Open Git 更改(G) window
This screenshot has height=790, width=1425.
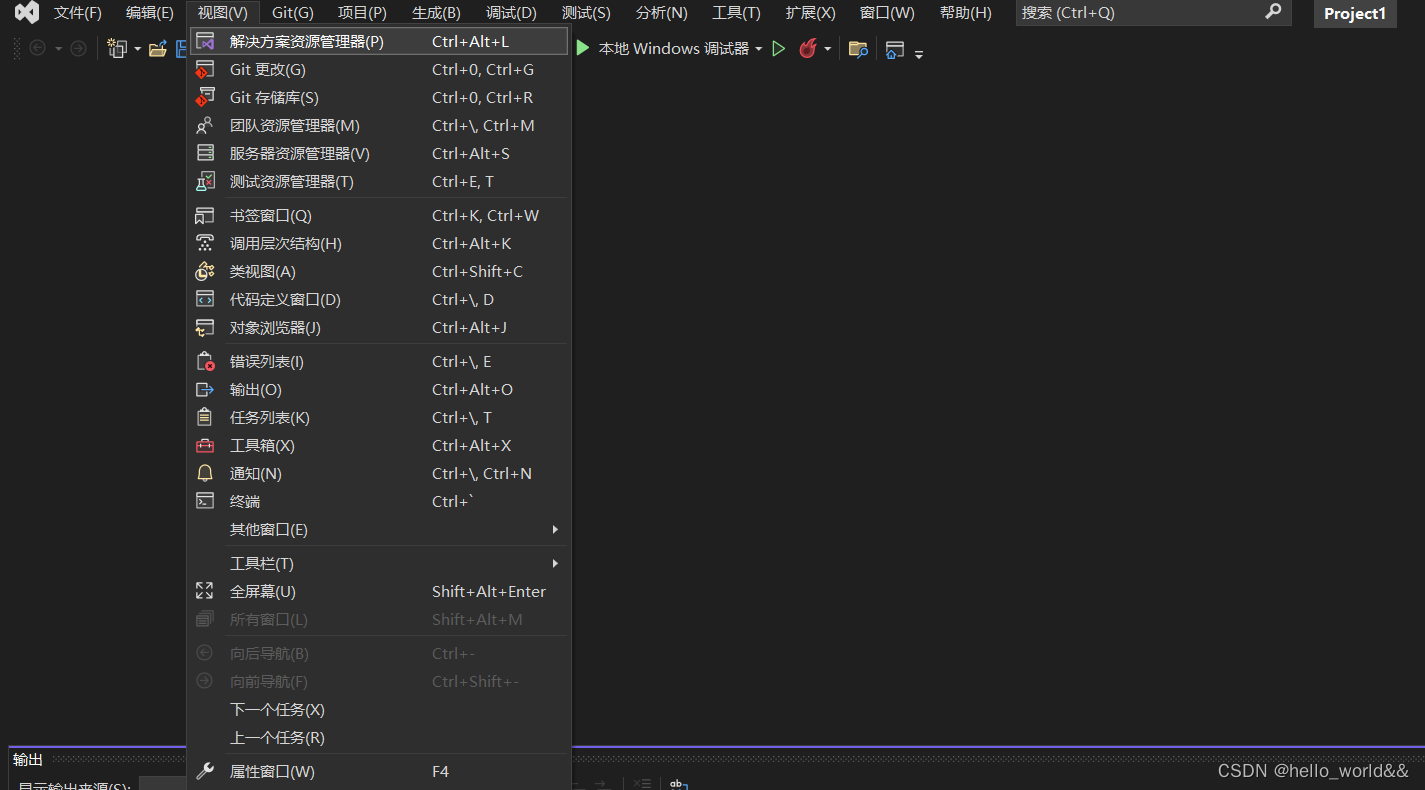click(x=379, y=69)
